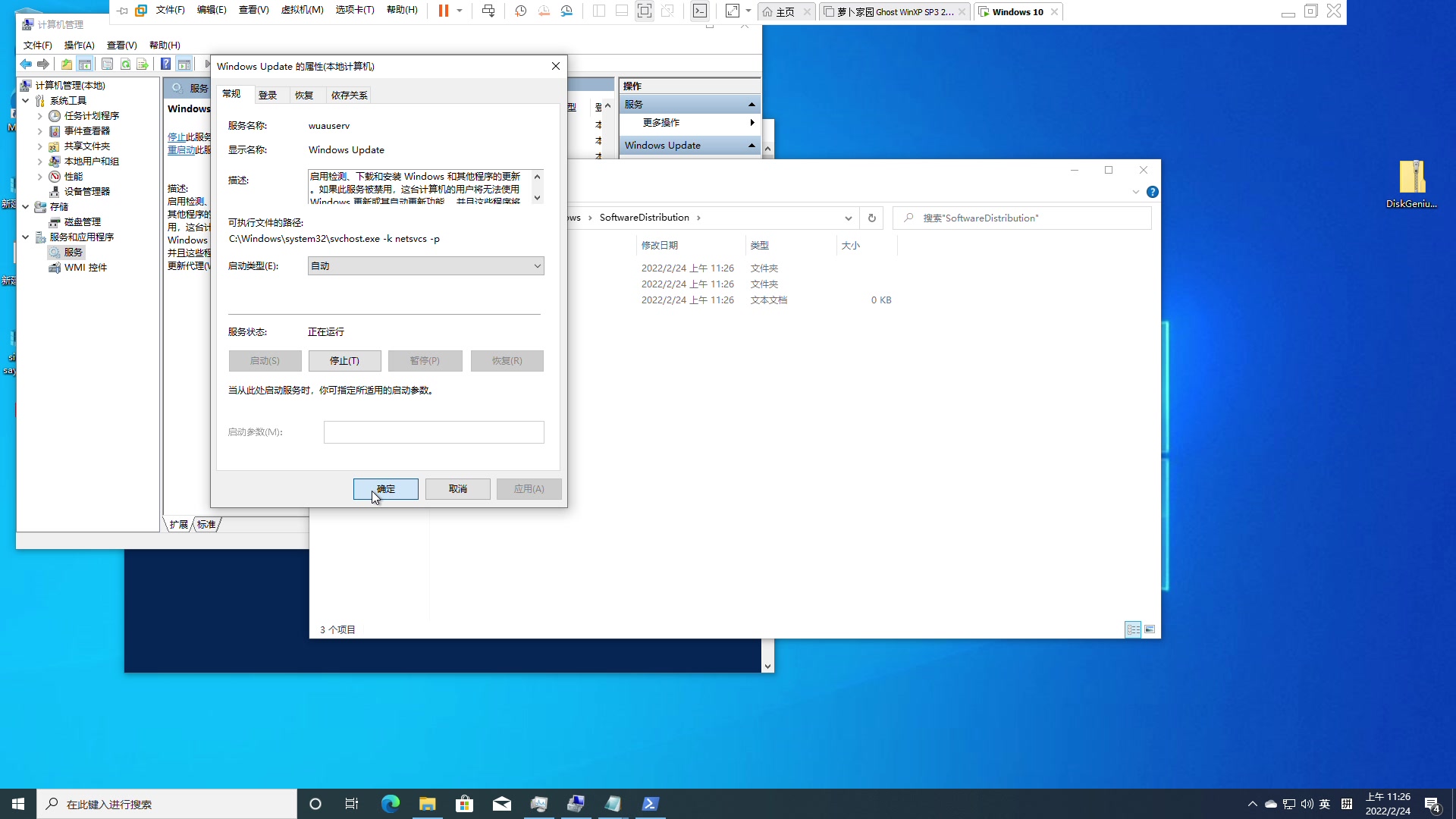Switch to the 依存关系 tab in properties dialog
This screenshot has height=819, width=1456.
pyautogui.click(x=349, y=96)
